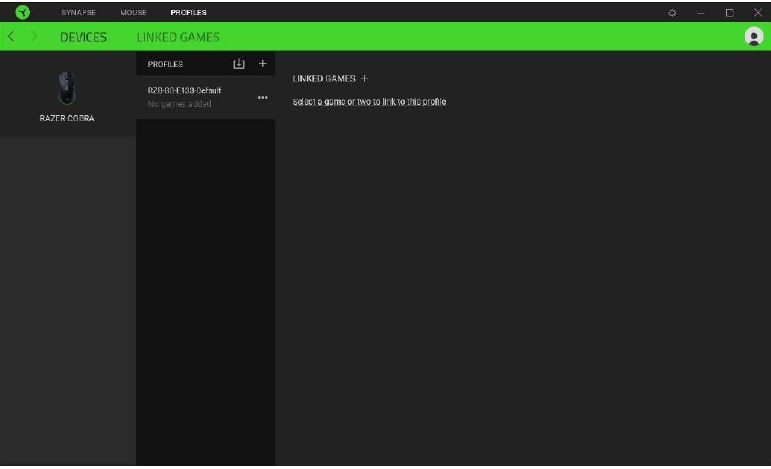Viewport: 771px width, 469px height.
Task: Switch to the Mouse tab
Action: [133, 12]
